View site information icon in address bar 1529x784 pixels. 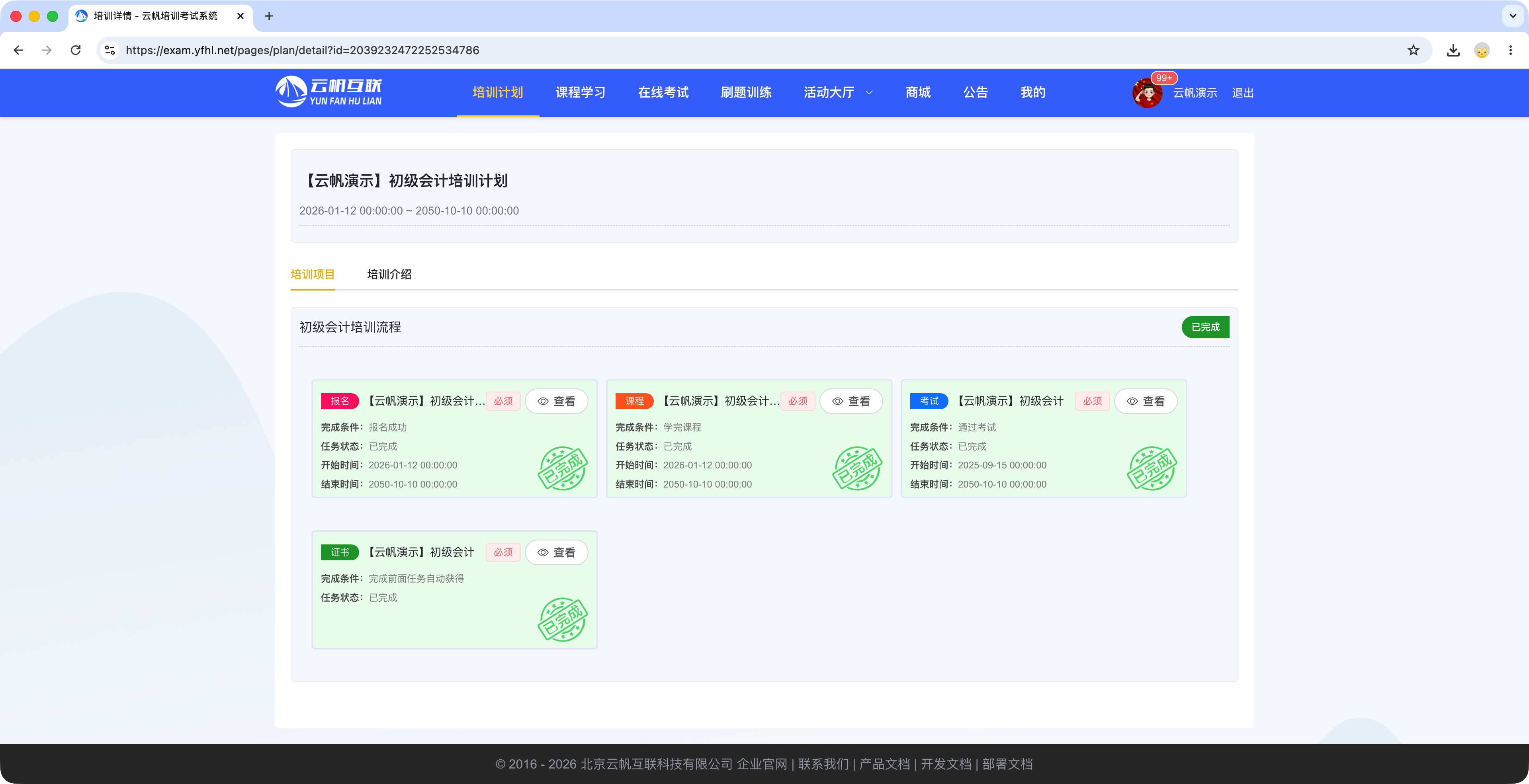[110, 51]
